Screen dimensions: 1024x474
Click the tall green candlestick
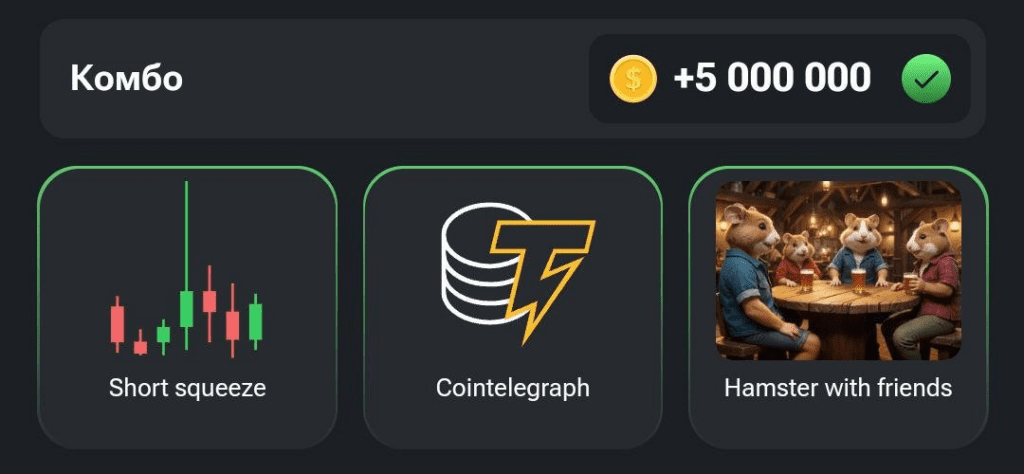(186, 306)
